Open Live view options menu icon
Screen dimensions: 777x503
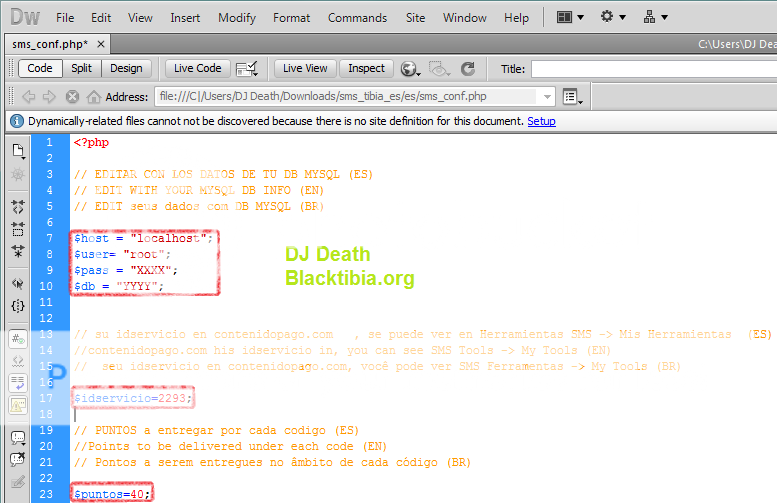[x=573, y=97]
